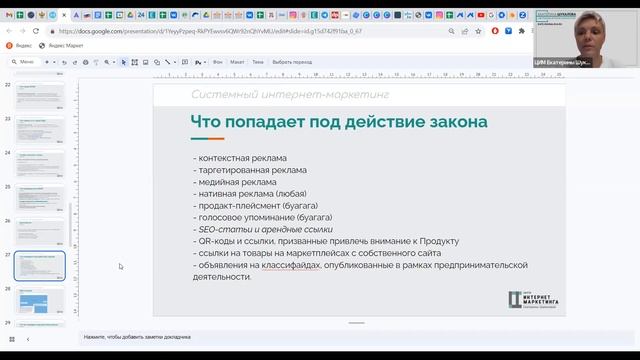Click the speaker webcam video tile
Screen dimensions: 640x360
pos(587,38)
